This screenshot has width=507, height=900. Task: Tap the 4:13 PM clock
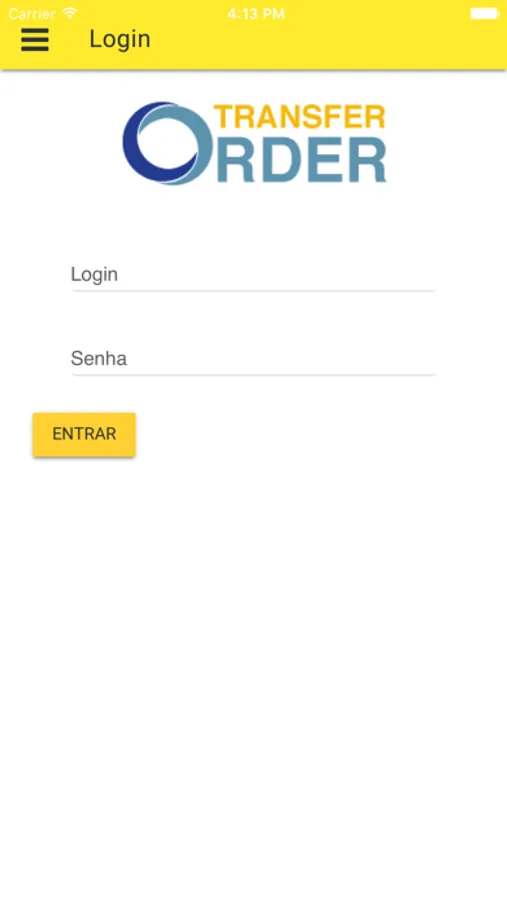coord(256,14)
